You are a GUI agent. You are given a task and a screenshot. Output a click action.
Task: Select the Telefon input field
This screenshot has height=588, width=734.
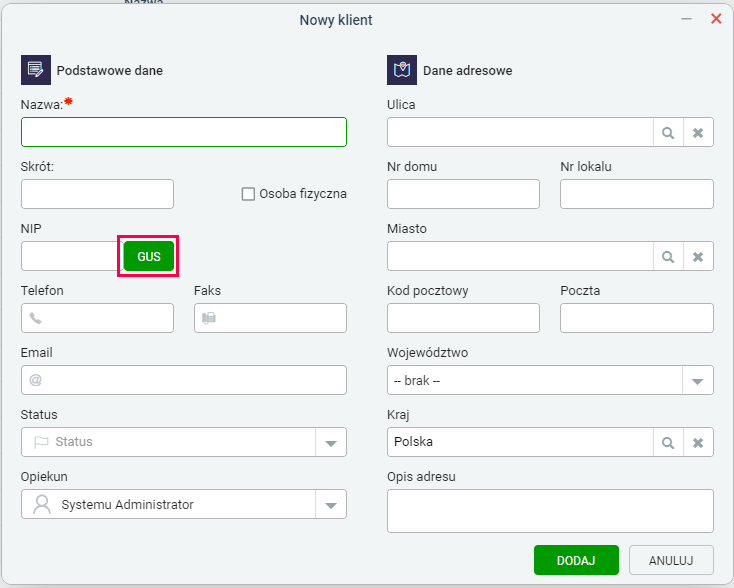coord(97,318)
